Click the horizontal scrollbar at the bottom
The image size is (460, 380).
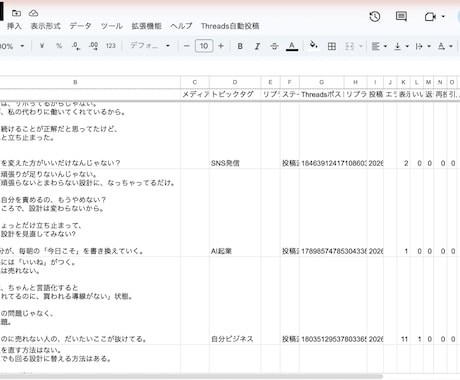coord(191,377)
